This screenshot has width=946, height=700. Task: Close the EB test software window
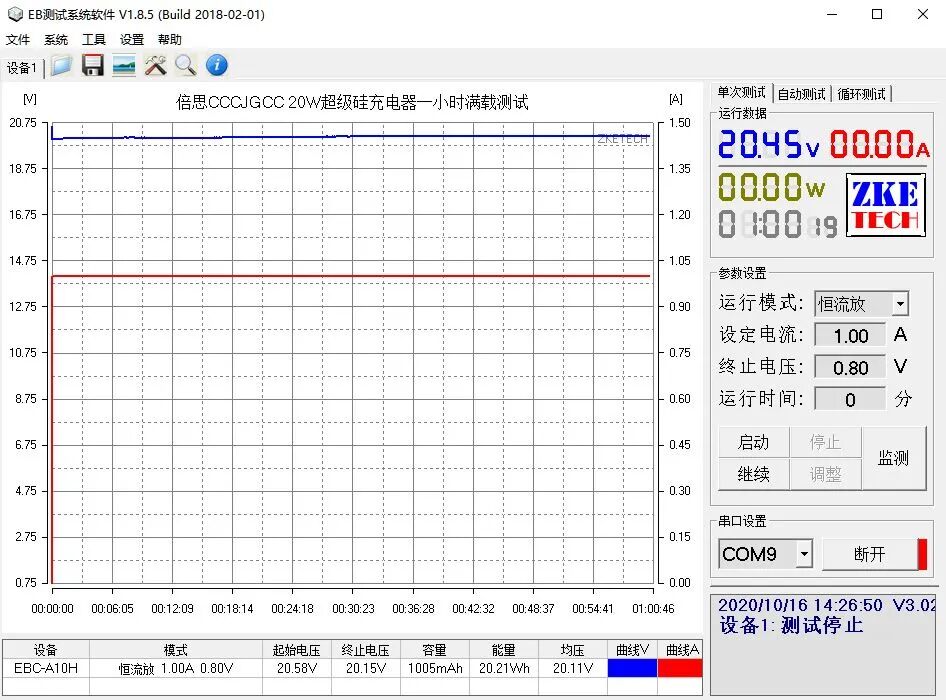click(923, 14)
